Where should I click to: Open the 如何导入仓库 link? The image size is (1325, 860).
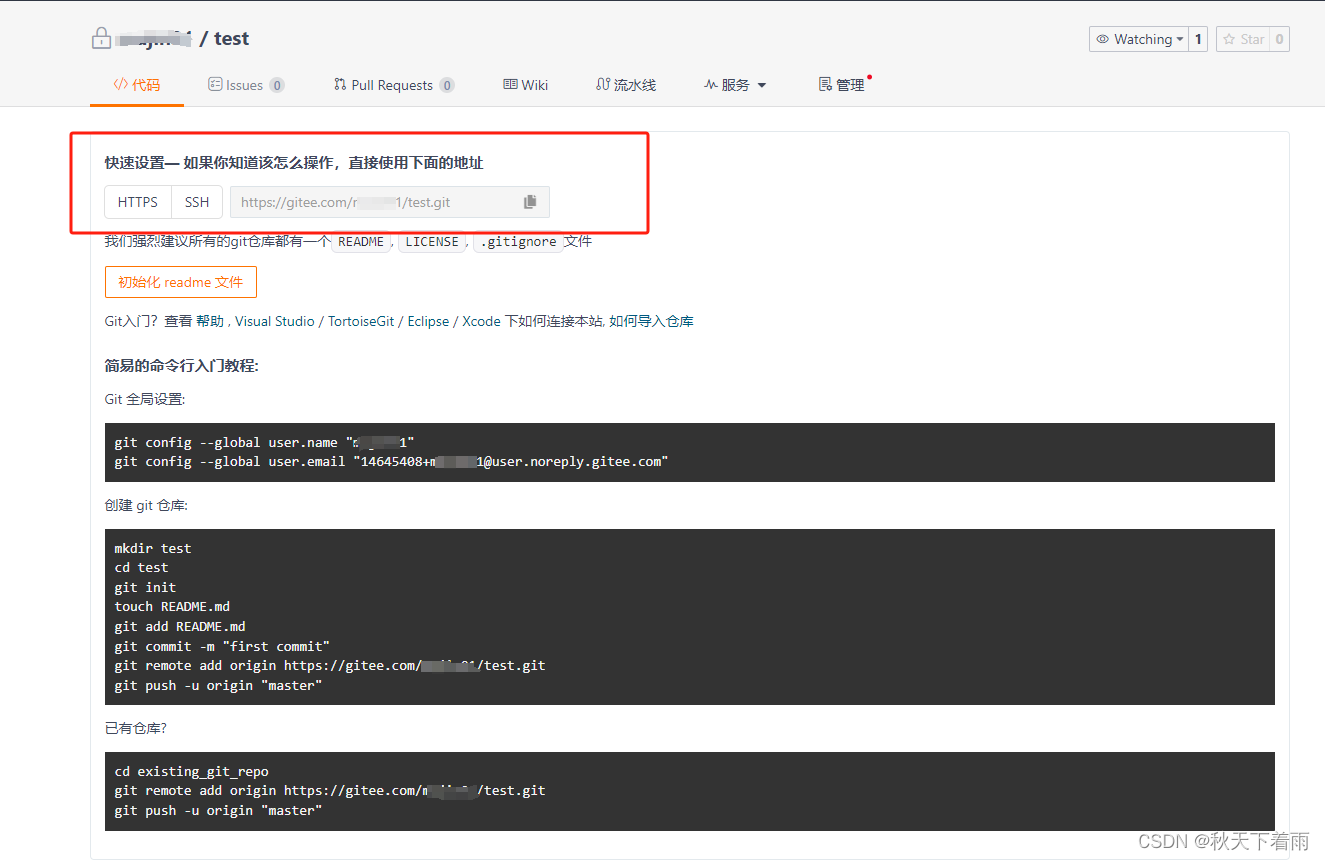[x=651, y=321]
